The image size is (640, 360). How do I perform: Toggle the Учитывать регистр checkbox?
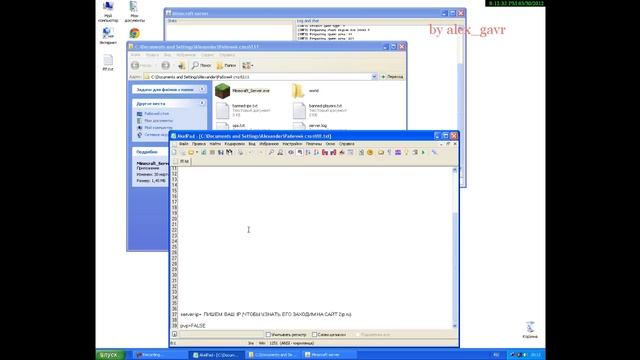(x=268, y=334)
